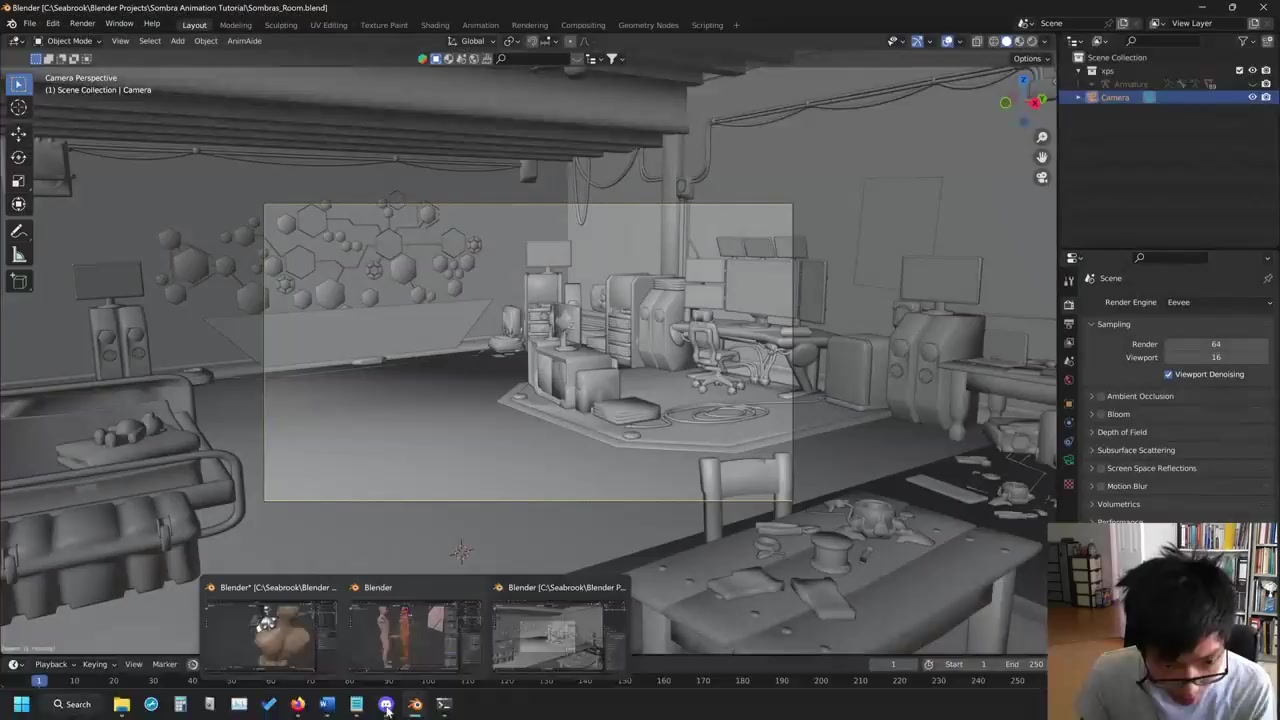
Task: Switch to the Shading workspace tab
Action: point(434,25)
